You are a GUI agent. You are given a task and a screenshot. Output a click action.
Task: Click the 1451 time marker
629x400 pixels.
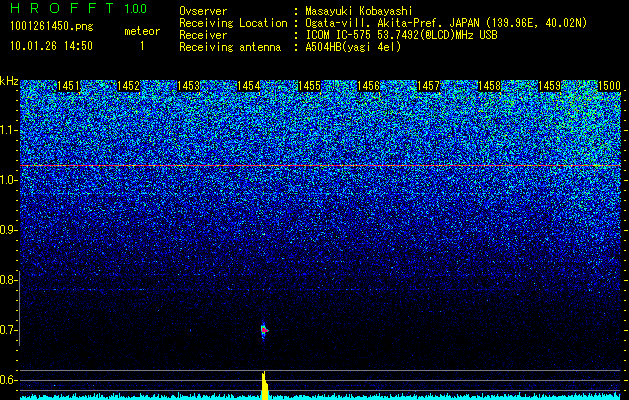68,86
